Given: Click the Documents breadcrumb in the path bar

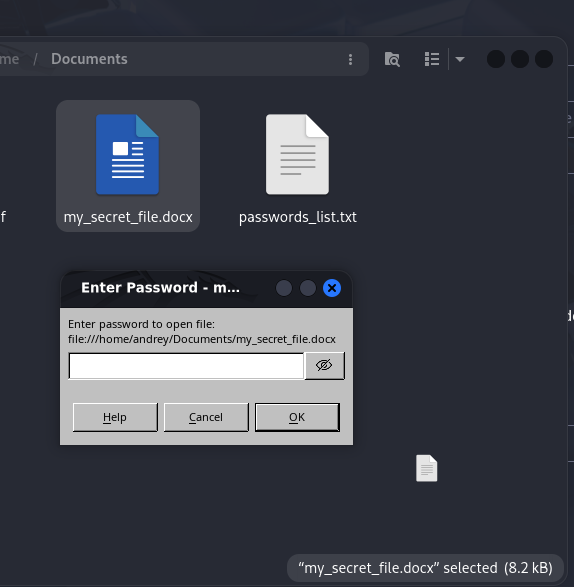Looking at the screenshot, I should (x=89, y=59).
